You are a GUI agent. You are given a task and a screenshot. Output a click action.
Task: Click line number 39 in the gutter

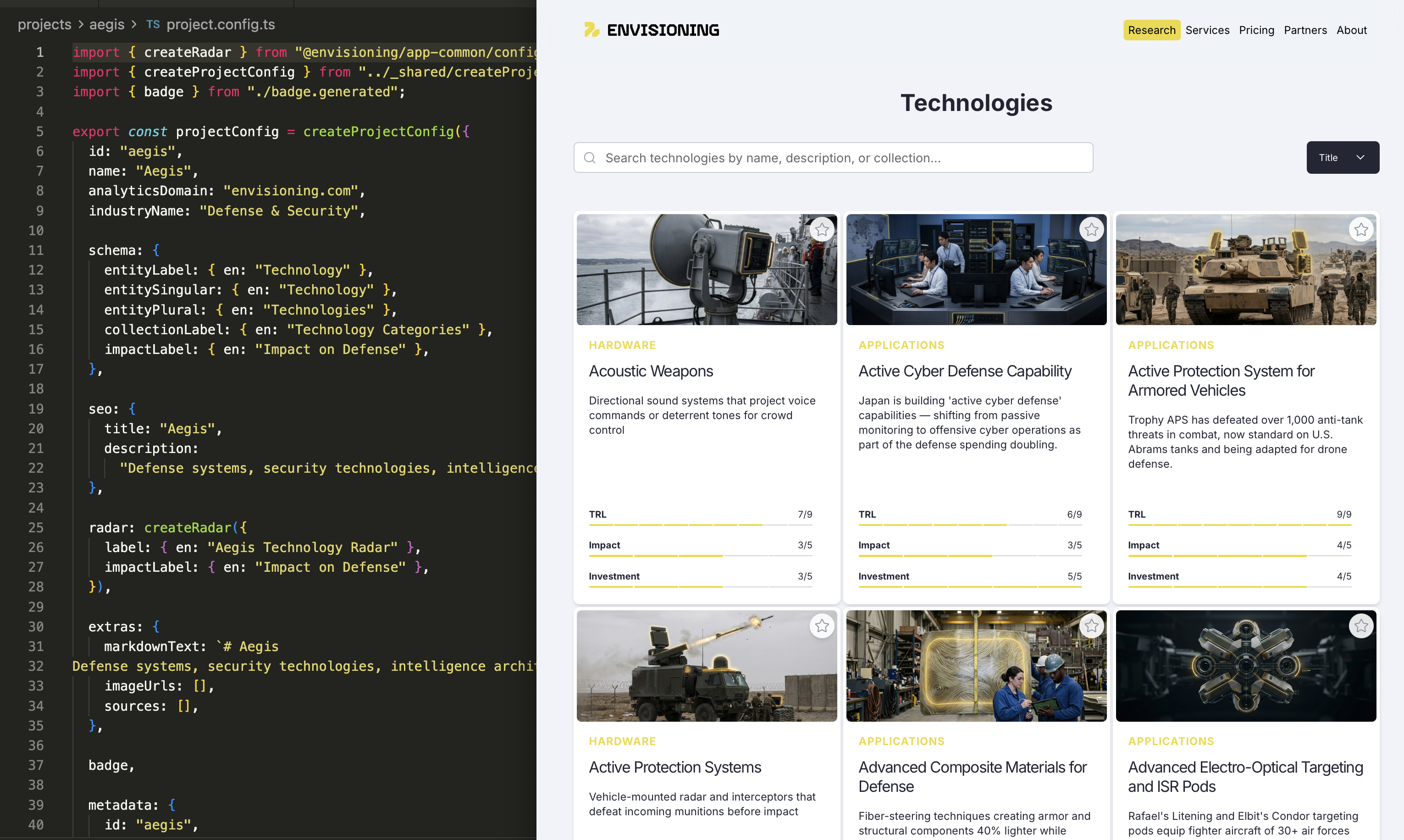coord(36,805)
